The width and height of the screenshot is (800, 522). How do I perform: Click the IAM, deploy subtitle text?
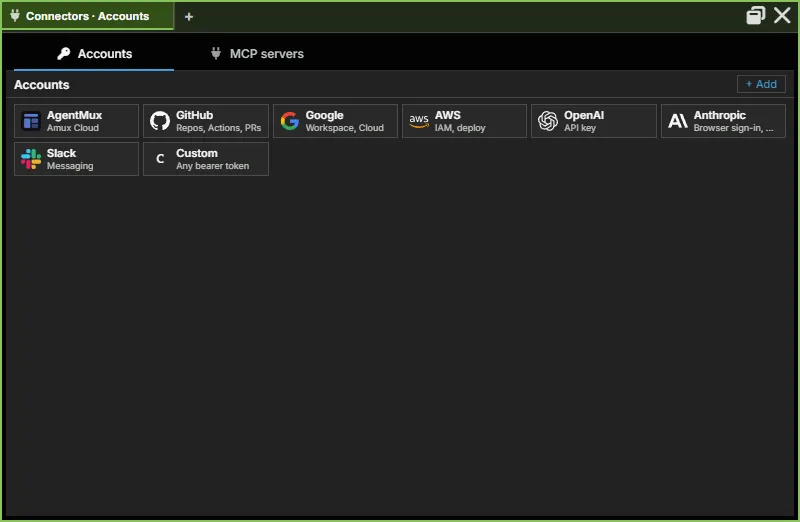(x=460, y=128)
